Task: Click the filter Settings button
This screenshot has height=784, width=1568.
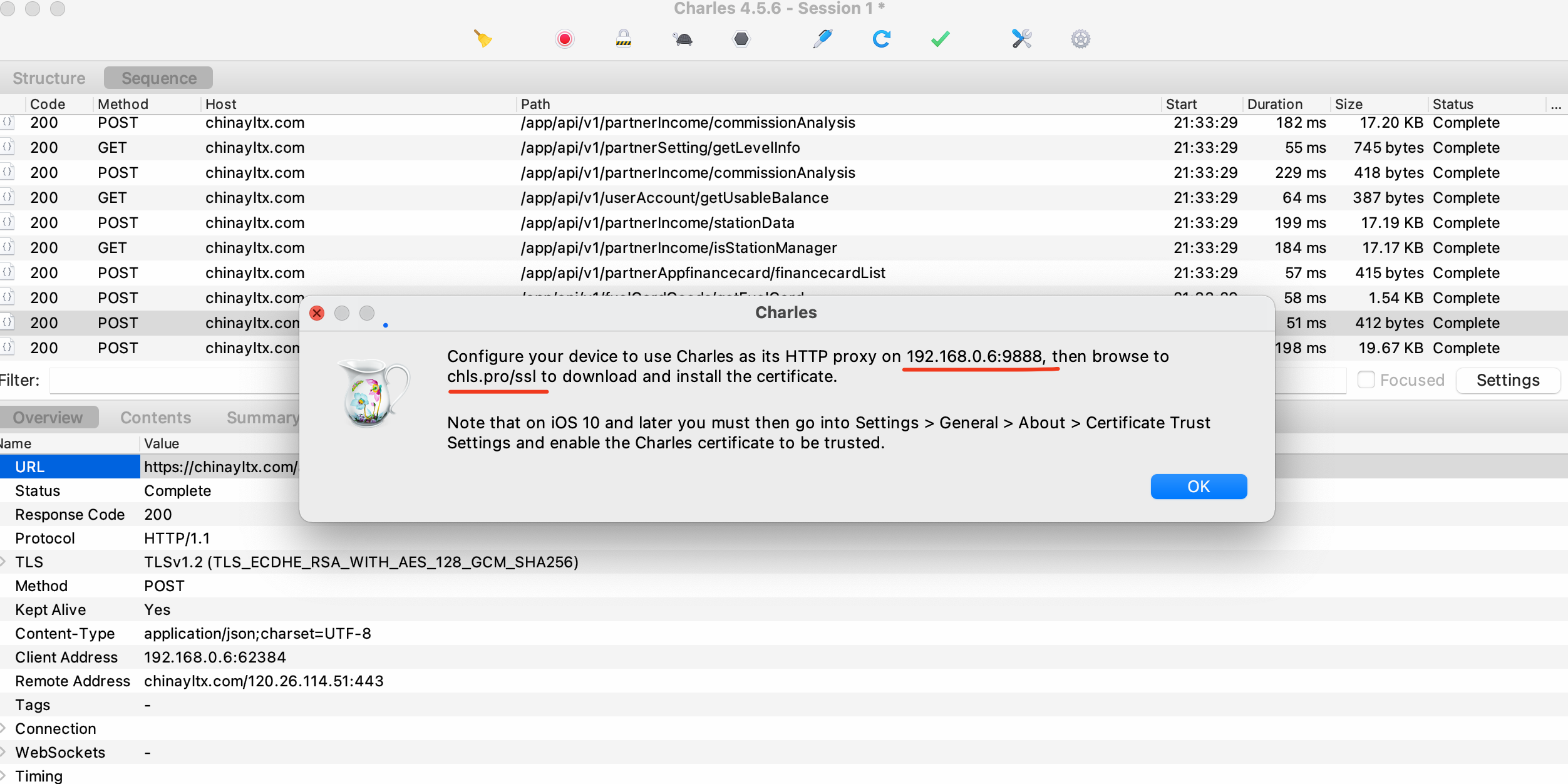Action: click(1507, 380)
